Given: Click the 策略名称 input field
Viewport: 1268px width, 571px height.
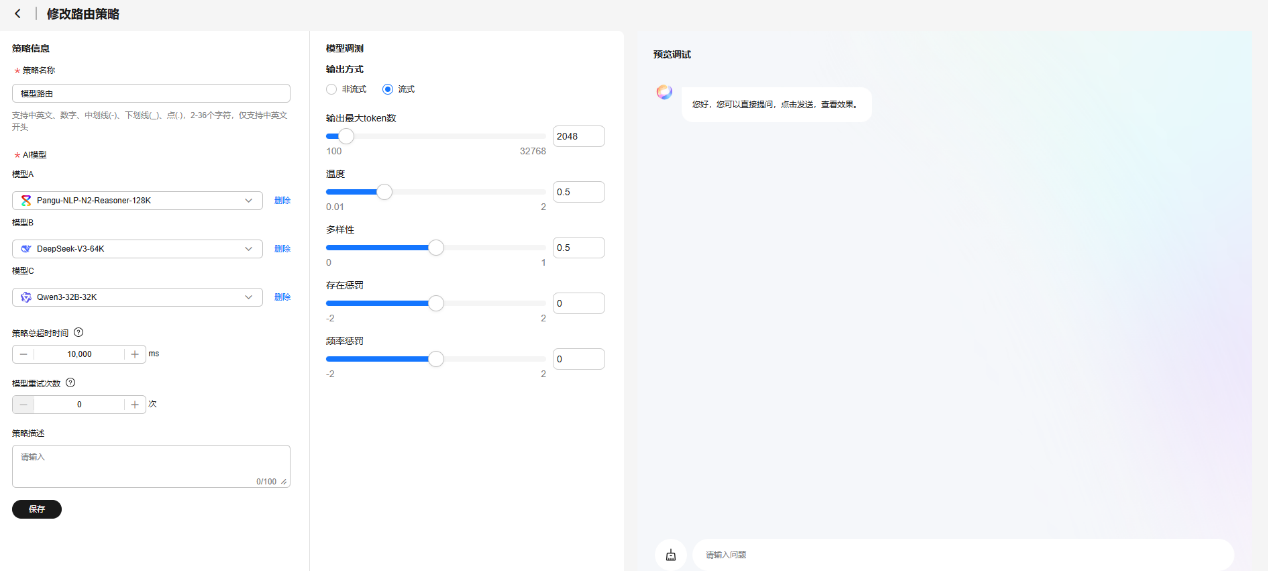Looking at the screenshot, I should (151, 93).
